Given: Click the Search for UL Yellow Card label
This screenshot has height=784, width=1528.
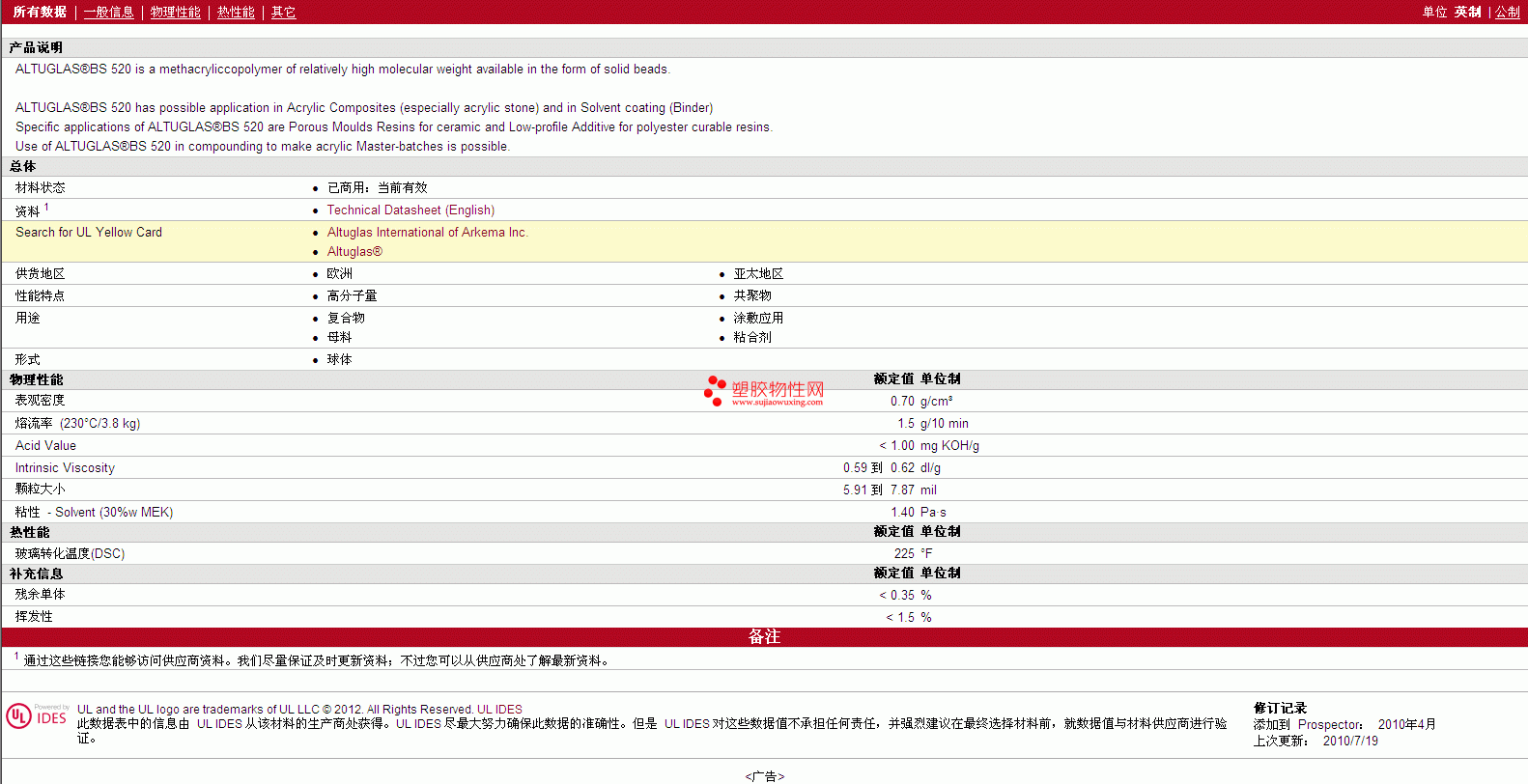Looking at the screenshot, I should point(89,232).
